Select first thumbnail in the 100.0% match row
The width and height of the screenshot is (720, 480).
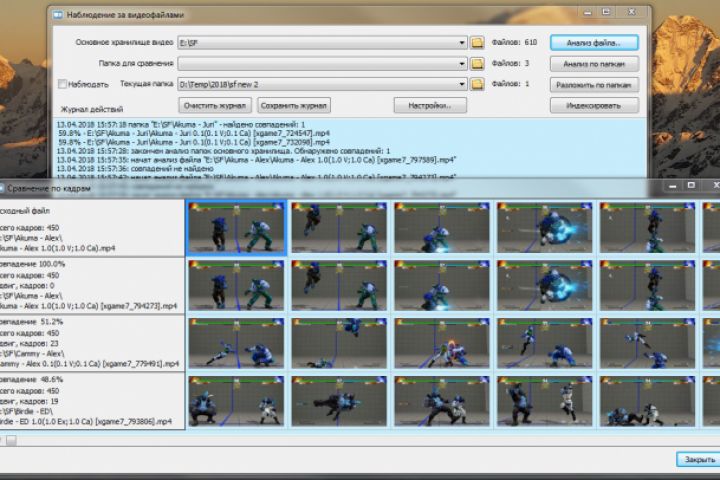[x=236, y=285]
